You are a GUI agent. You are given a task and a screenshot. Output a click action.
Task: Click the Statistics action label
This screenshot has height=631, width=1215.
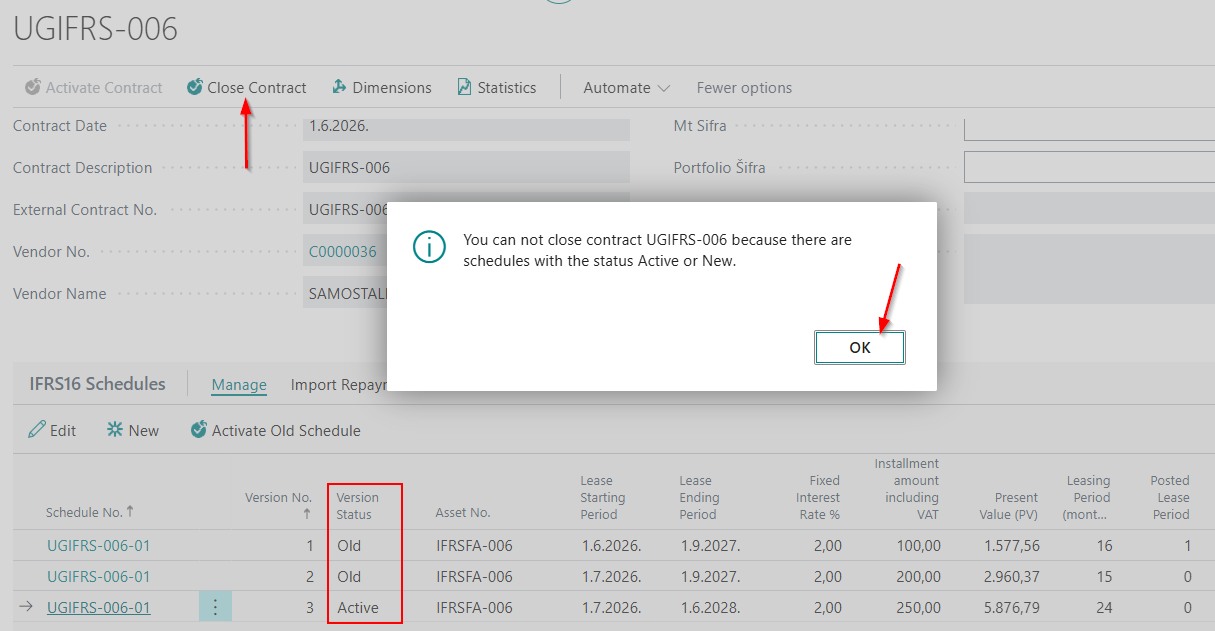pos(507,88)
